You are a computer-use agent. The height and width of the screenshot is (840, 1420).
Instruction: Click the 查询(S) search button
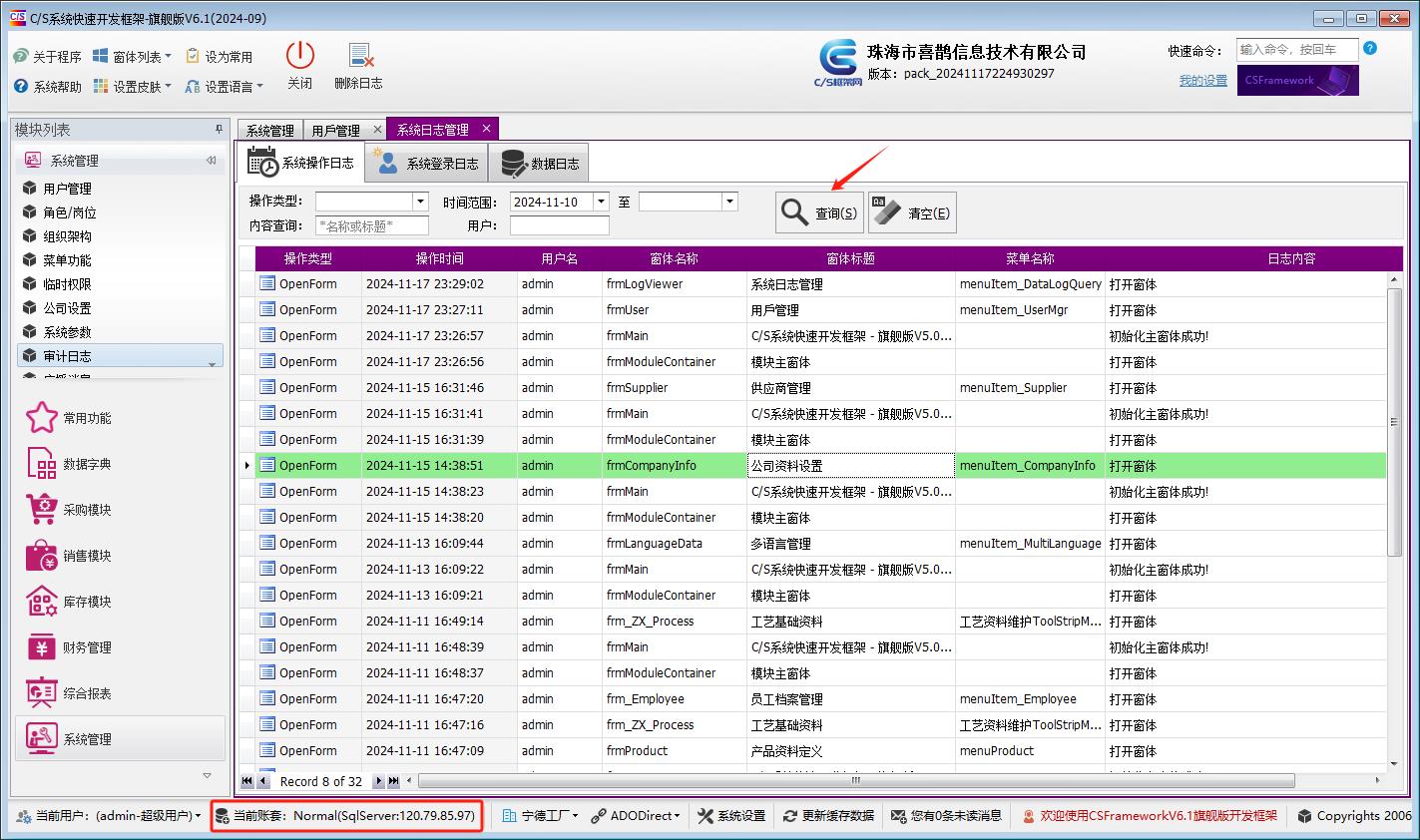point(818,211)
